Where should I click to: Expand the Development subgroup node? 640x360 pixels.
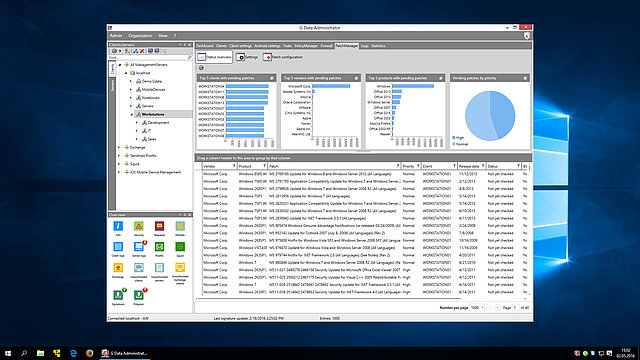coord(137,122)
